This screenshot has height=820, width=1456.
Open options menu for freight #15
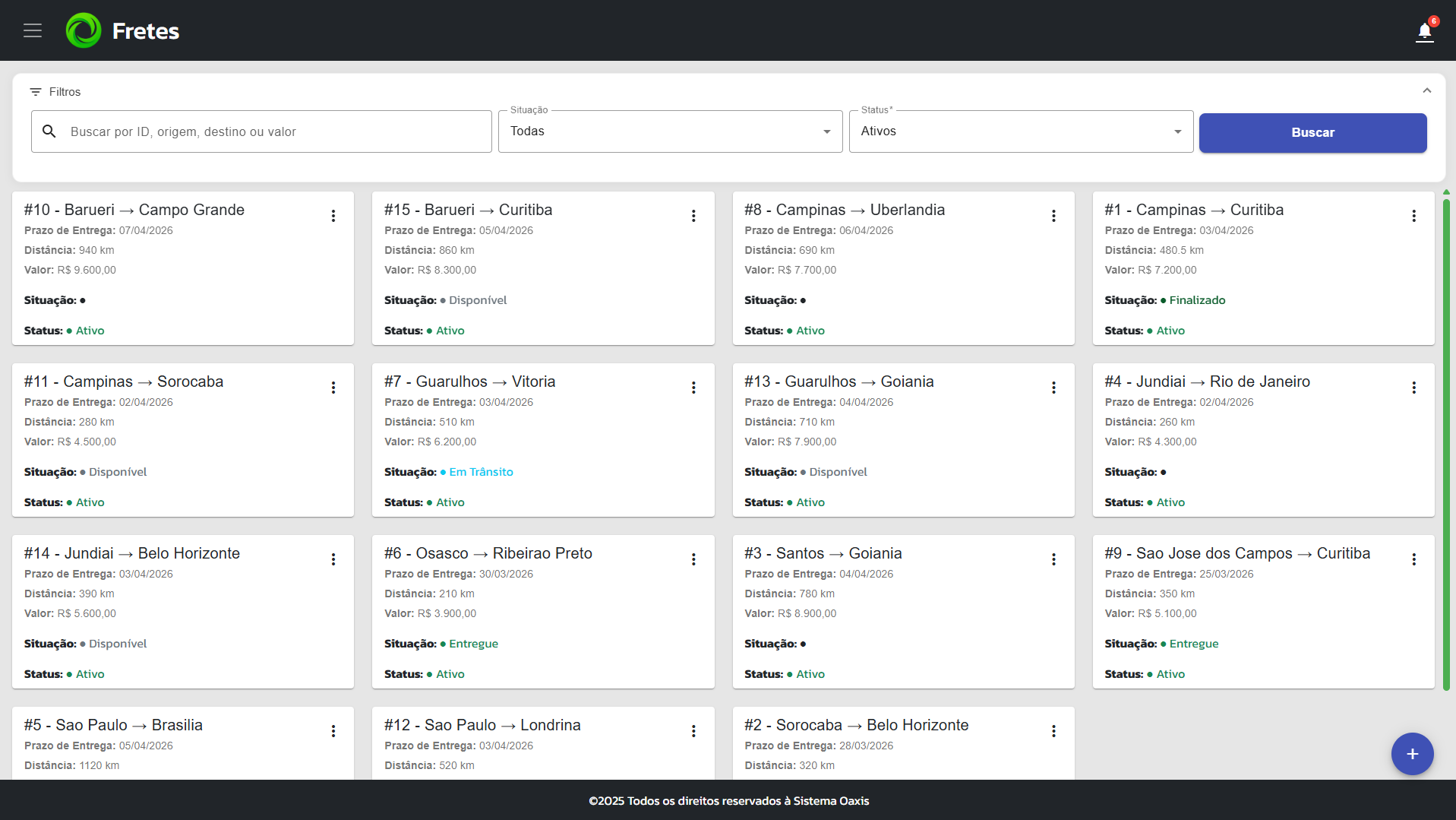[x=693, y=216]
